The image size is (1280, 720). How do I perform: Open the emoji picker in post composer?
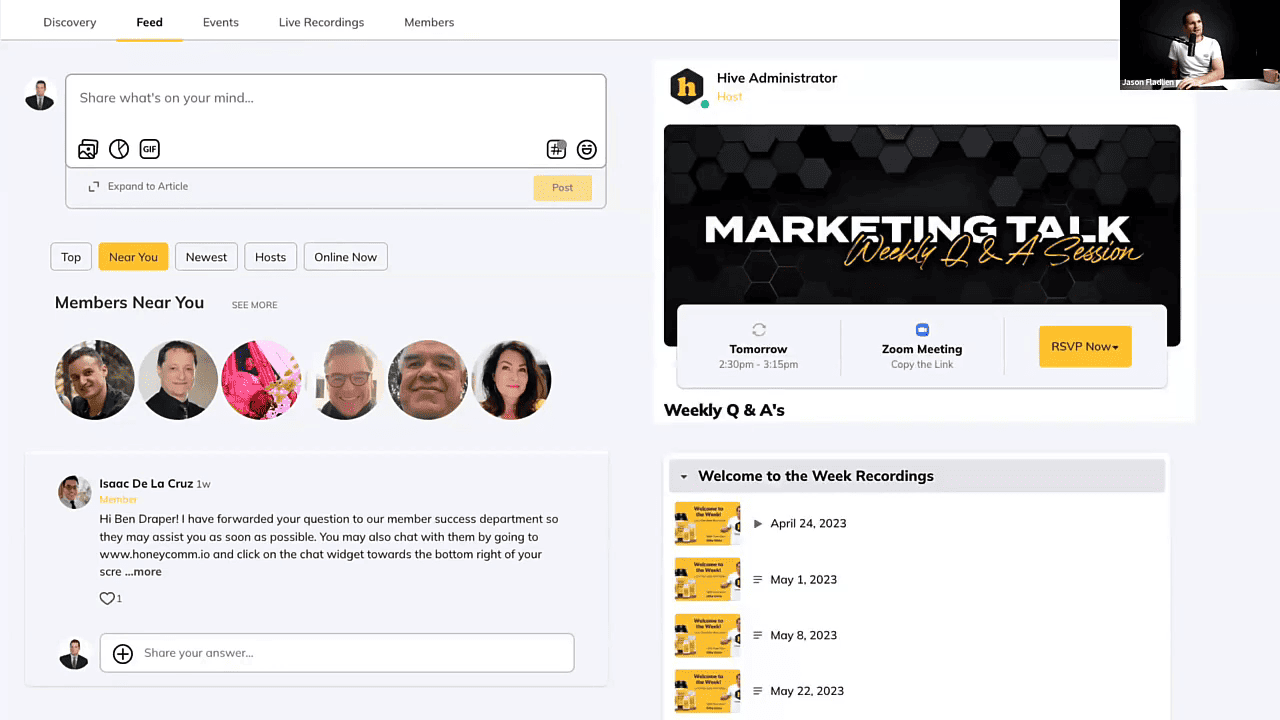[587, 149]
